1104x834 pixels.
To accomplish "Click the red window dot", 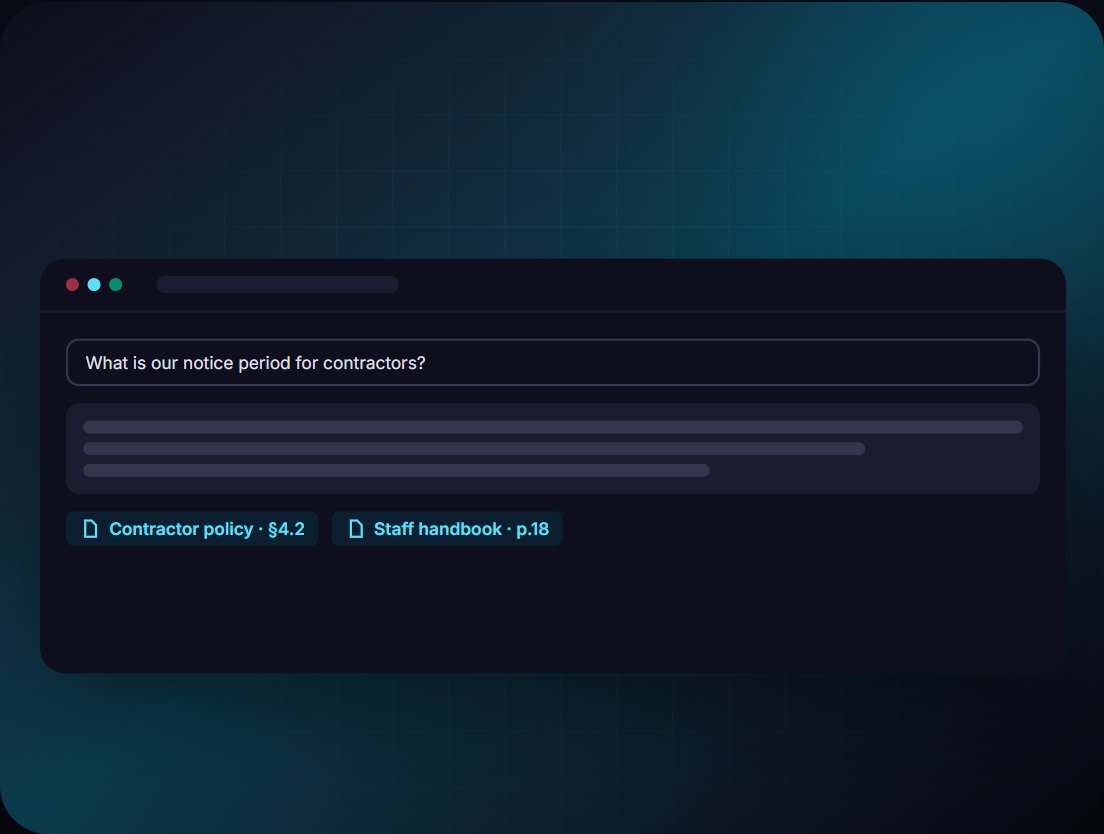I will [x=73, y=284].
